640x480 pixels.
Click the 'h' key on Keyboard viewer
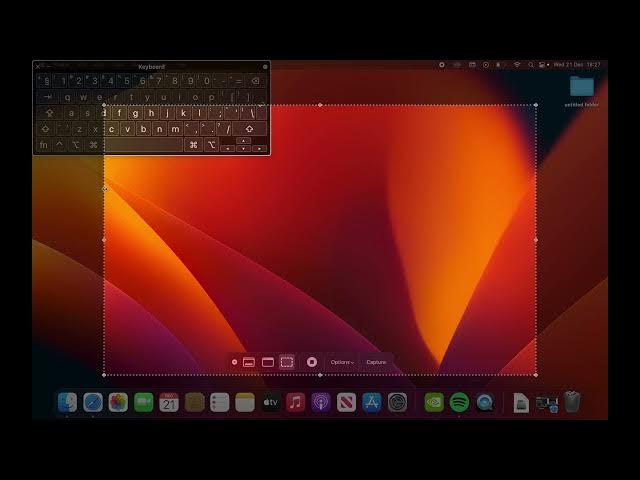click(x=151, y=113)
